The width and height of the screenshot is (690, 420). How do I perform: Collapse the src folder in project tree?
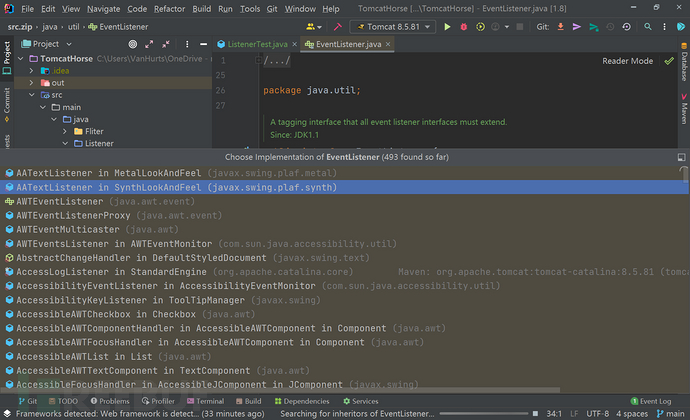coord(31,94)
